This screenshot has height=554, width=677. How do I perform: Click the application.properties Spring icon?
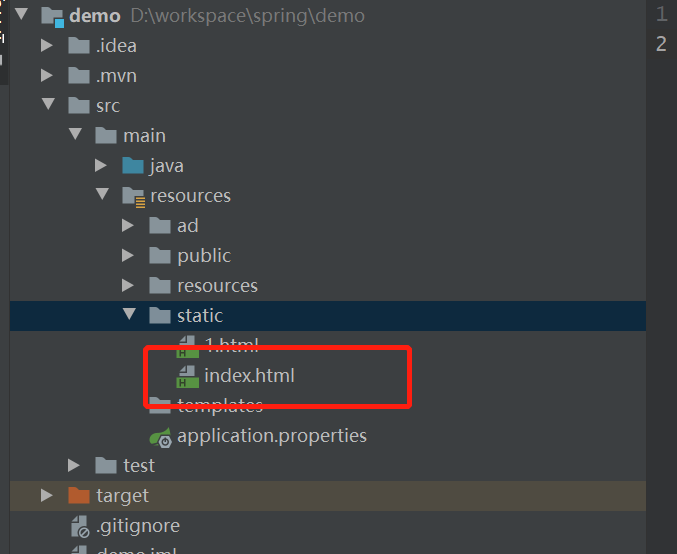[x=161, y=437]
